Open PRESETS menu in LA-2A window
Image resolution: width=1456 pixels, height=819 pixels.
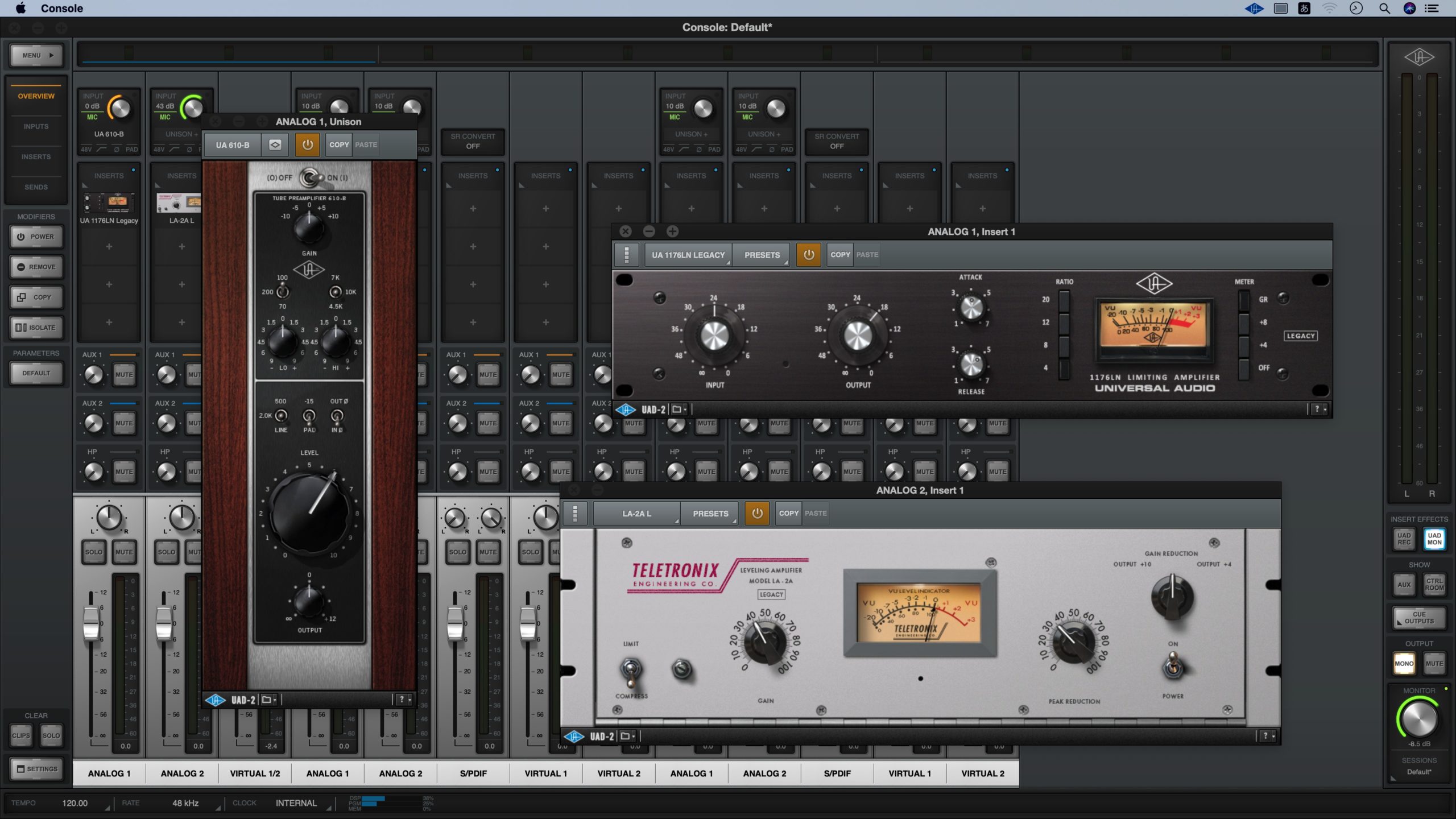point(710,513)
